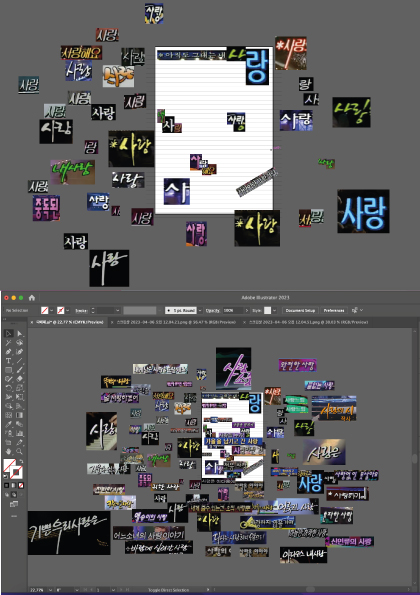
Task: Pick the Slice tool
Action: pos(20,443)
